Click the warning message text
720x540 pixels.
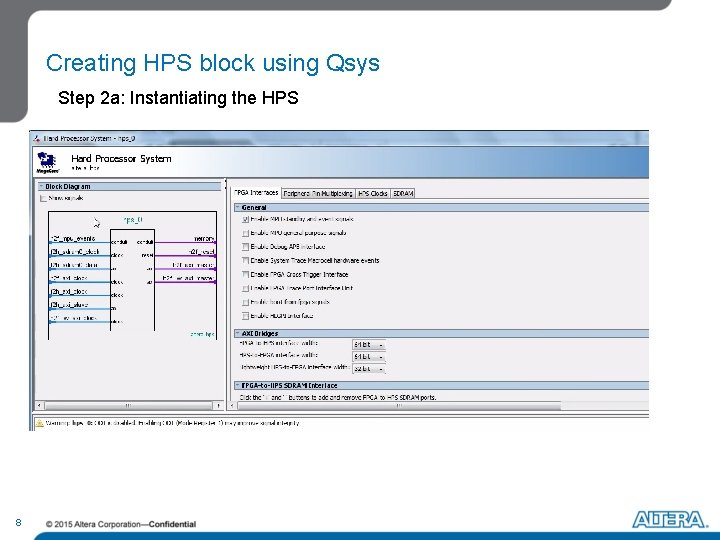click(x=173, y=423)
